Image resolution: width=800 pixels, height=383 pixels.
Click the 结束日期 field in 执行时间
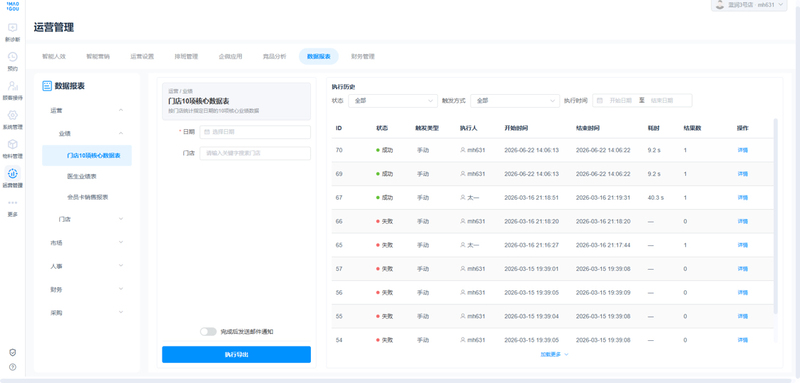pos(662,100)
